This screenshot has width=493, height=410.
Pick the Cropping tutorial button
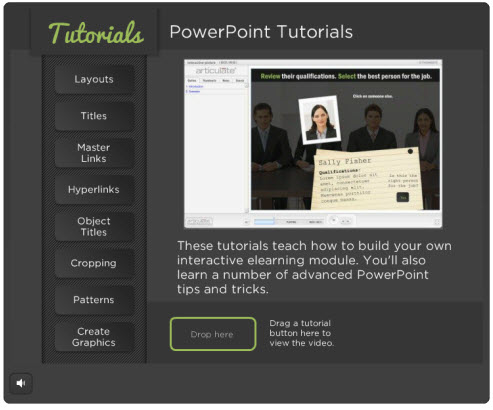click(x=94, y=263)
